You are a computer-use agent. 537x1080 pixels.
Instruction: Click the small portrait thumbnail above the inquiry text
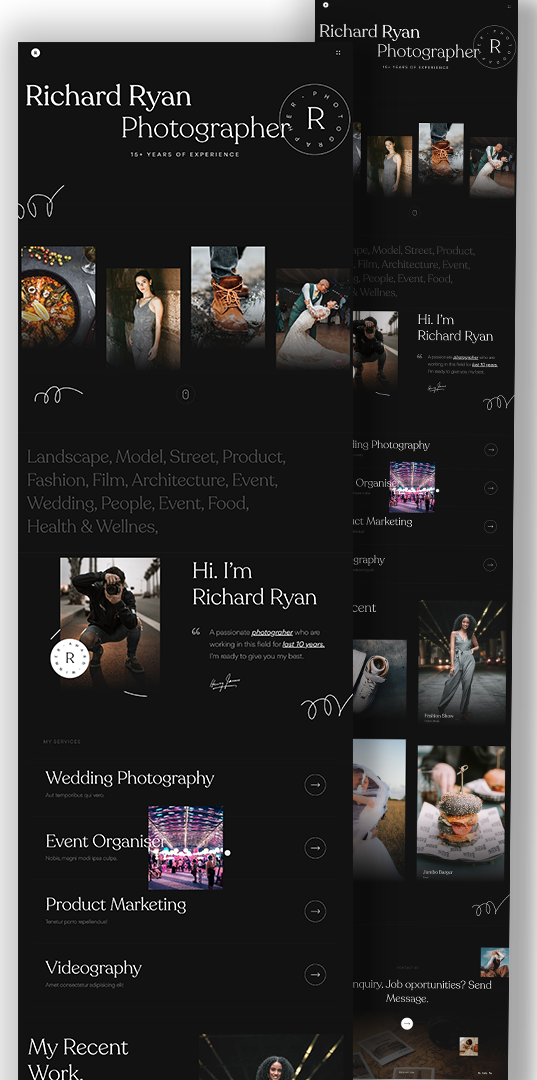point(494,962)
